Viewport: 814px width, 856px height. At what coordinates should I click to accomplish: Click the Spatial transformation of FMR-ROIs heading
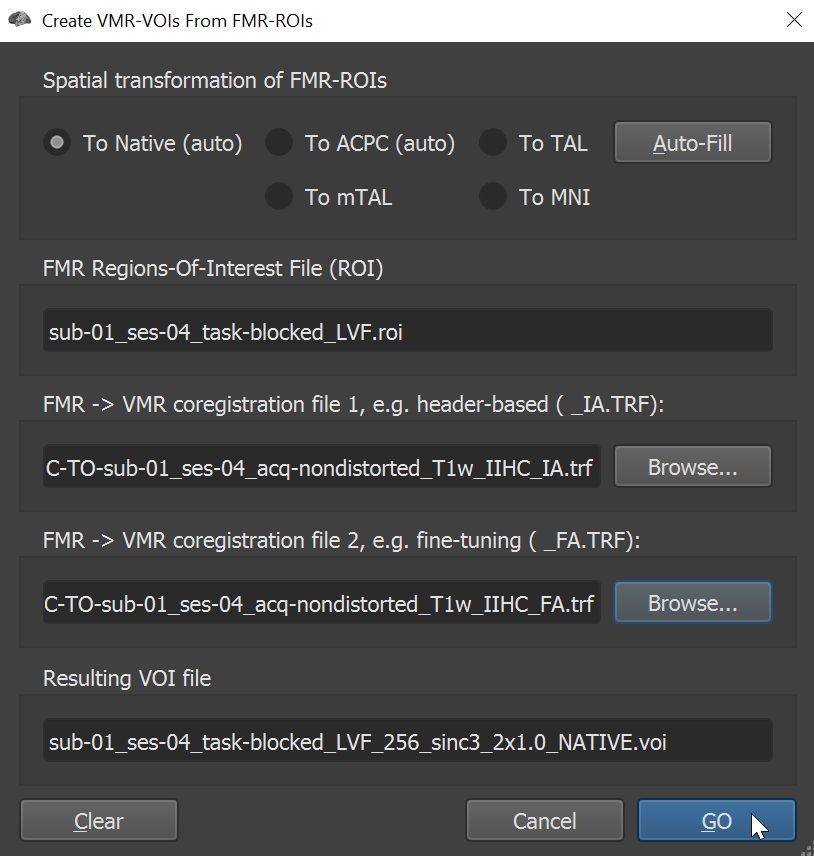coord(215,80)
